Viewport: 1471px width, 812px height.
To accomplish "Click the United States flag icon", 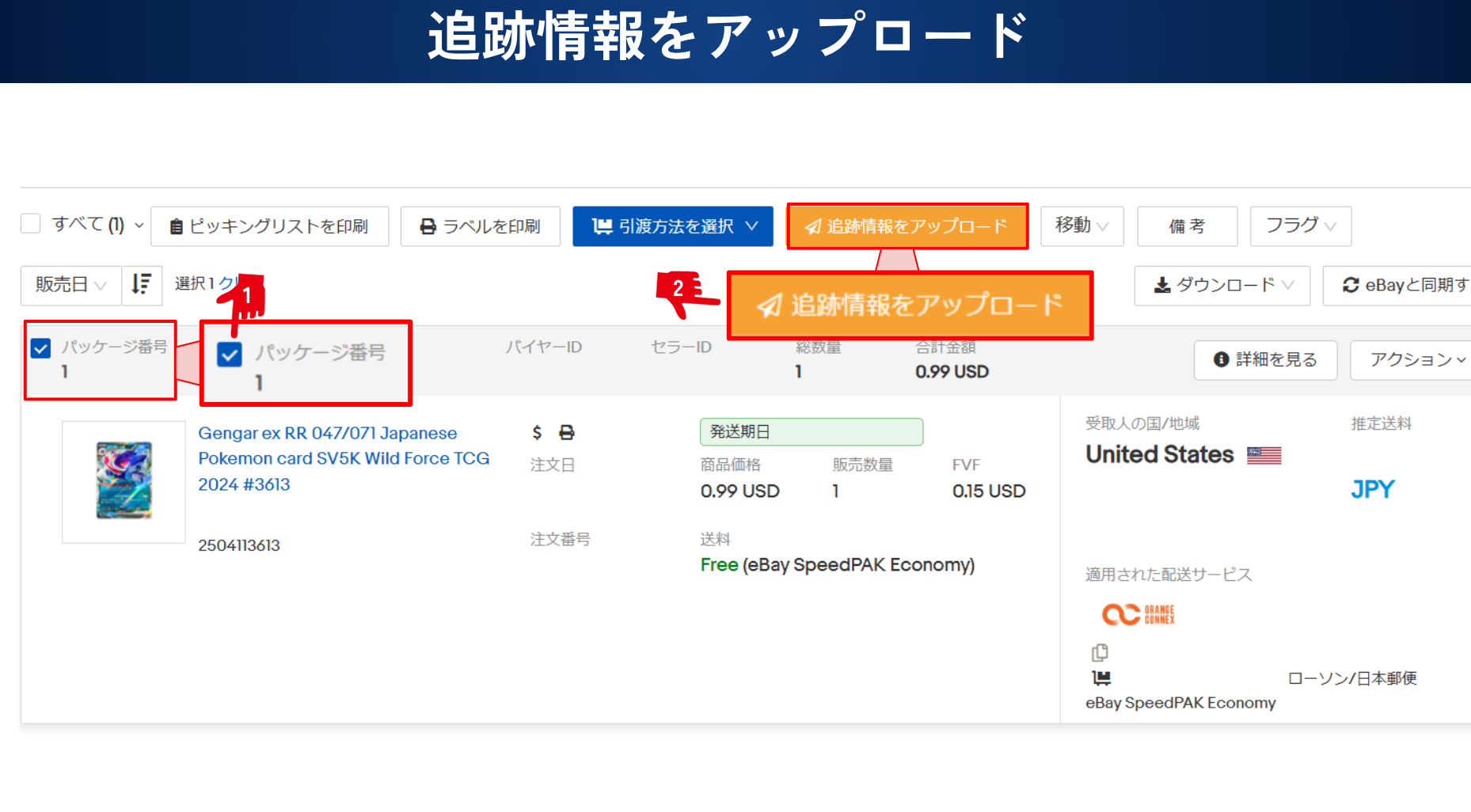I will (1264, 455).
